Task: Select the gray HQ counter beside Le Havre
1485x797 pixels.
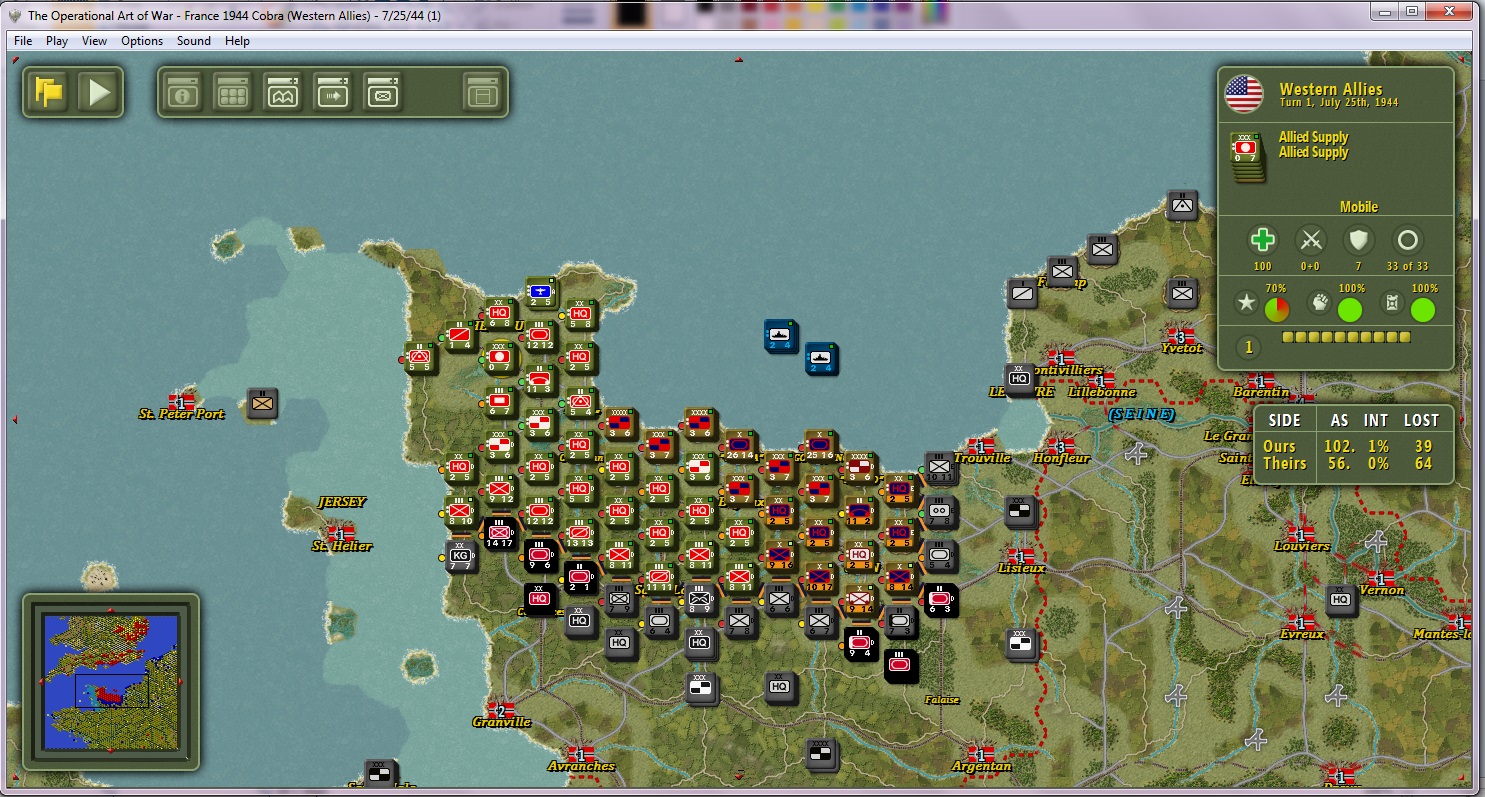Action: pos(1020,379)
